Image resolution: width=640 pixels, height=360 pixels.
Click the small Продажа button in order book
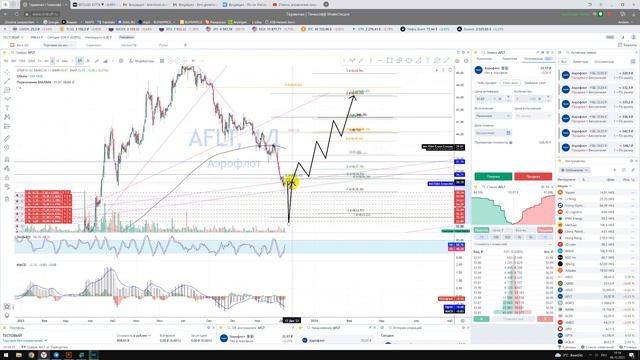[545, 230]
